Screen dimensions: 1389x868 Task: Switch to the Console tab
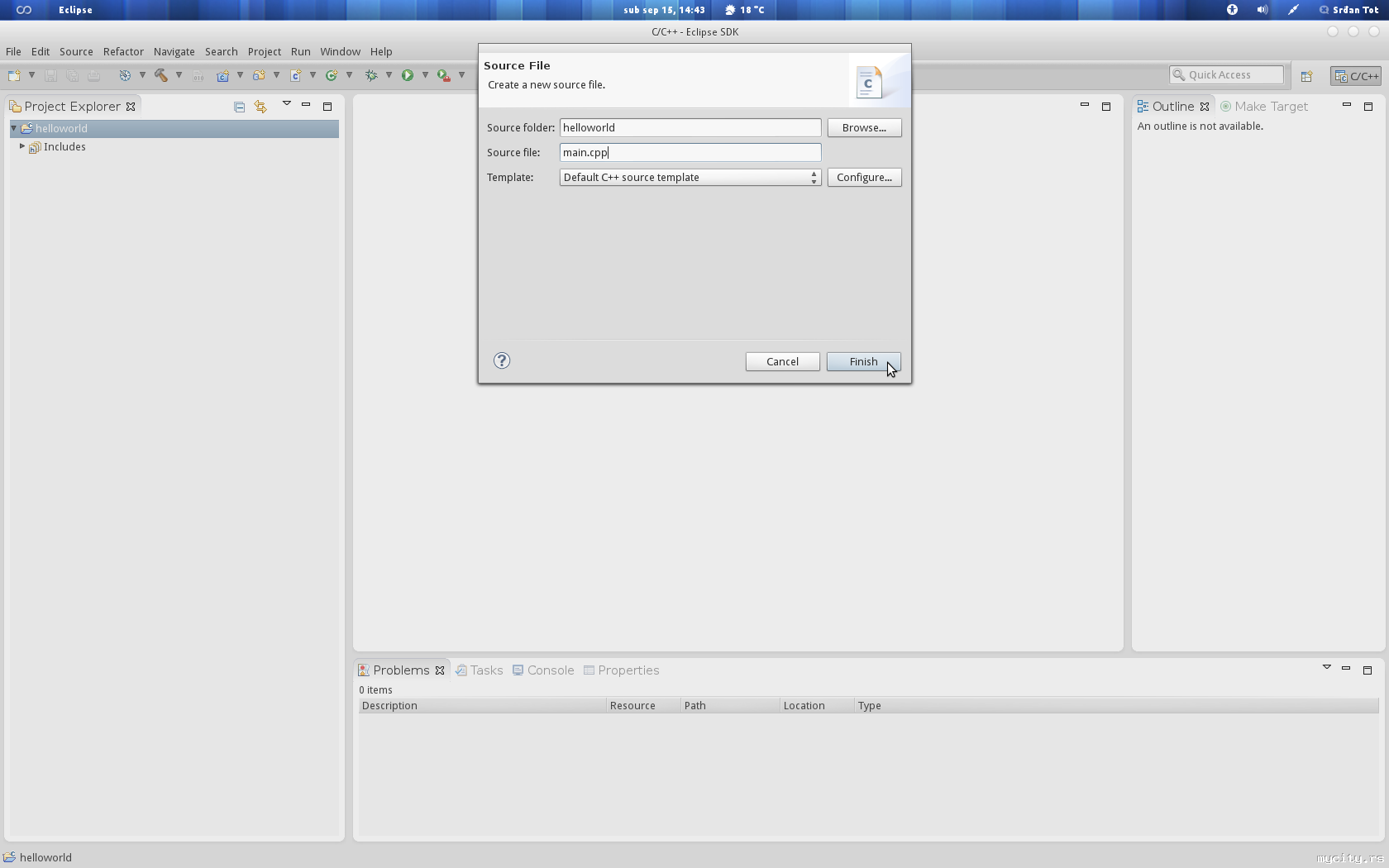(543, 670)
